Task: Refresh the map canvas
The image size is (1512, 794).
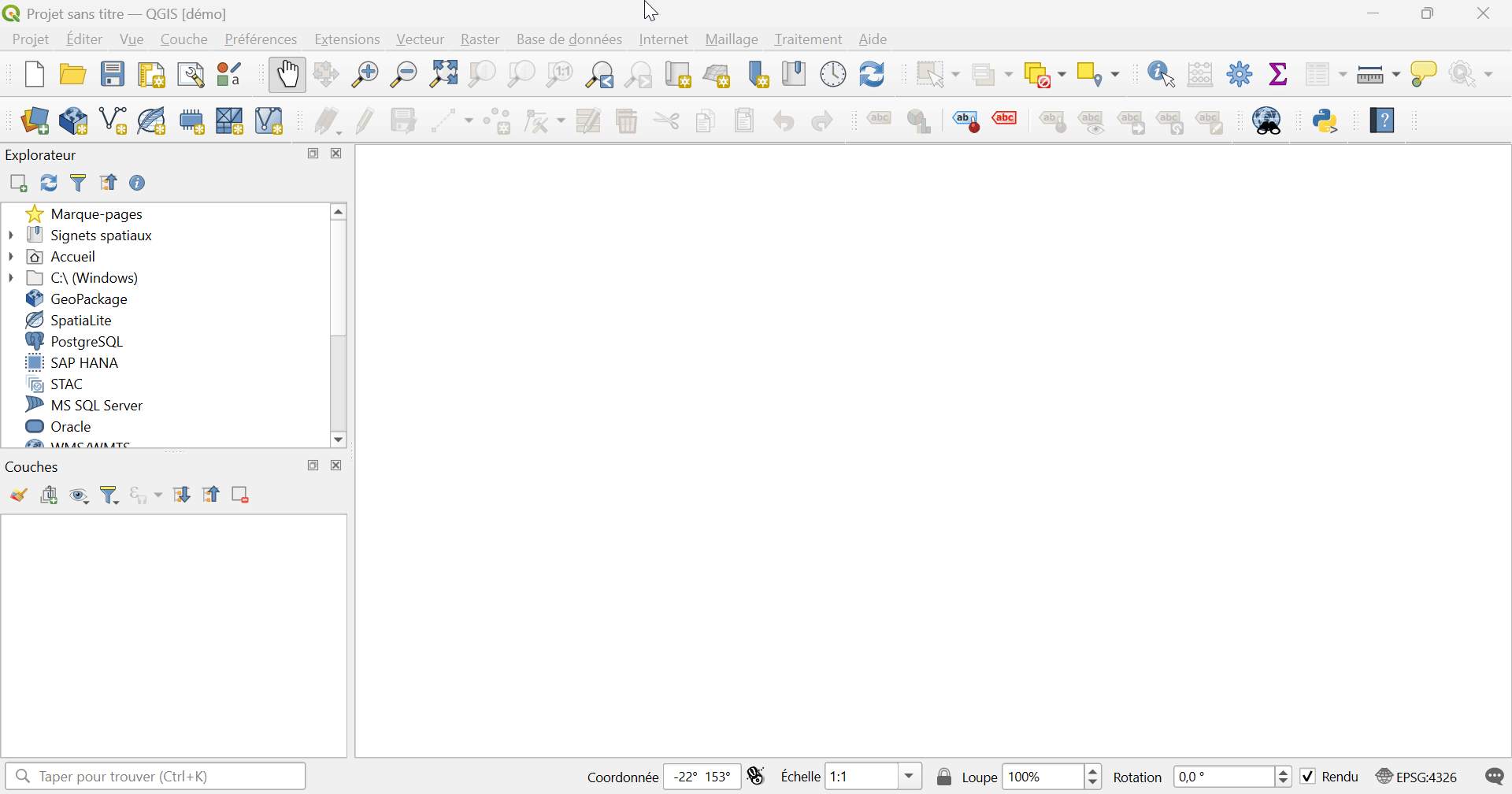Action: [873, 74]
